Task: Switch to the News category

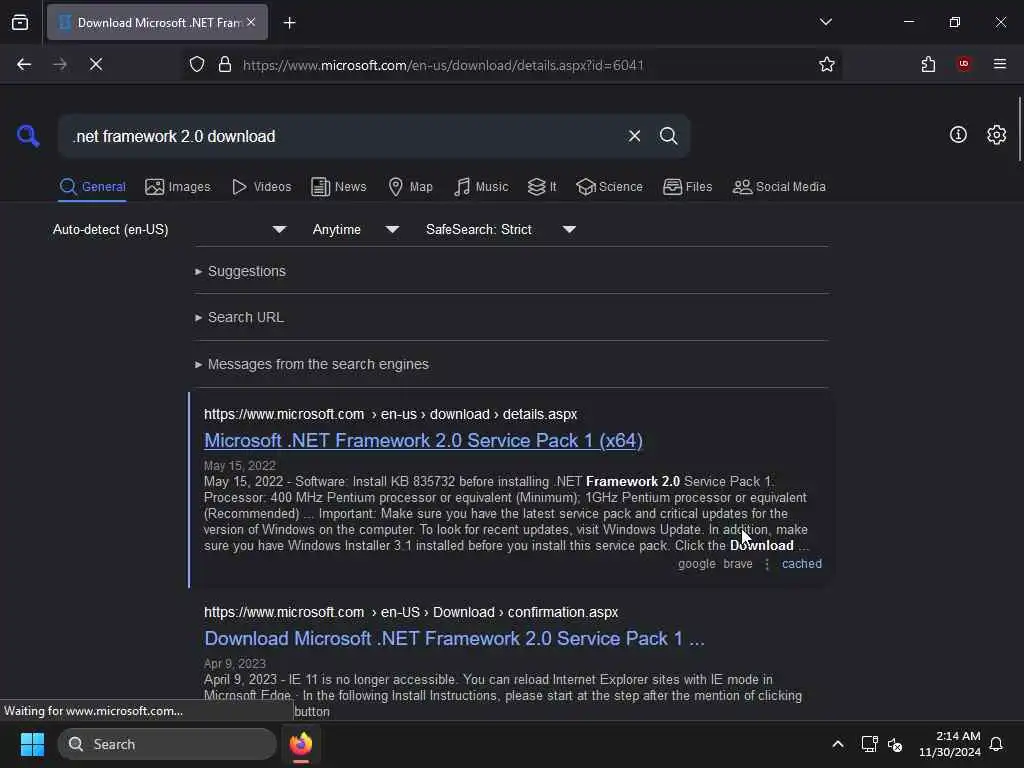Action: (338, 187)
